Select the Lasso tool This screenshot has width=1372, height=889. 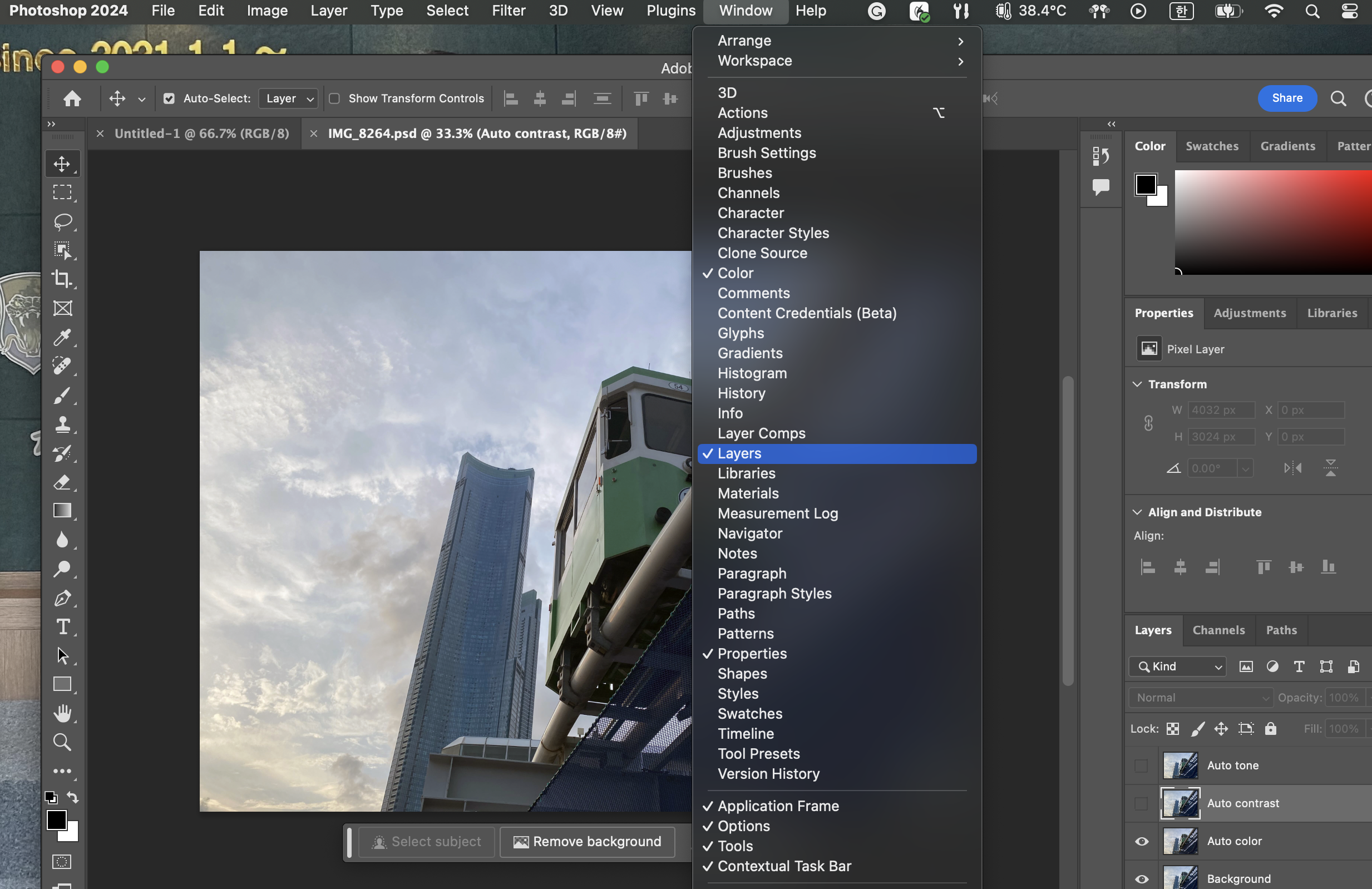(x=62, y=221)
